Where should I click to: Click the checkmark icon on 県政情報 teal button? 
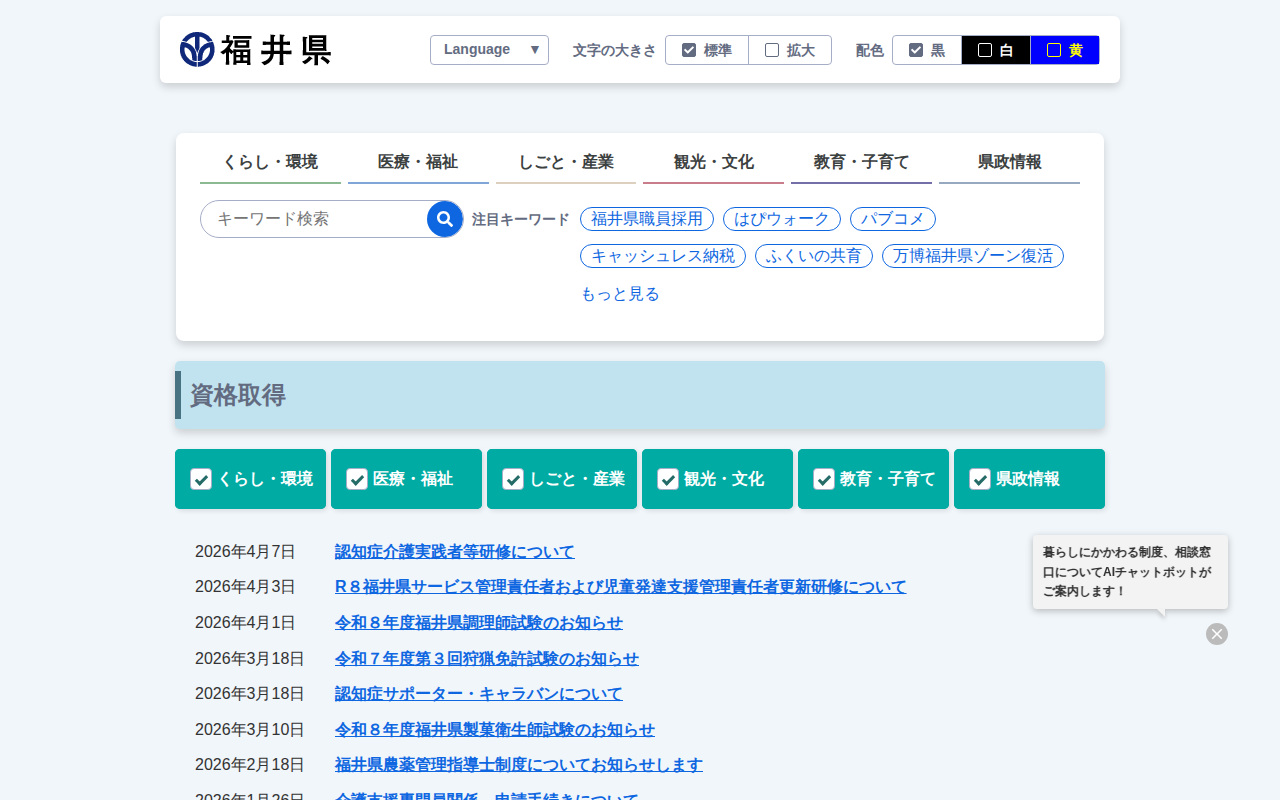coord(980,479)
